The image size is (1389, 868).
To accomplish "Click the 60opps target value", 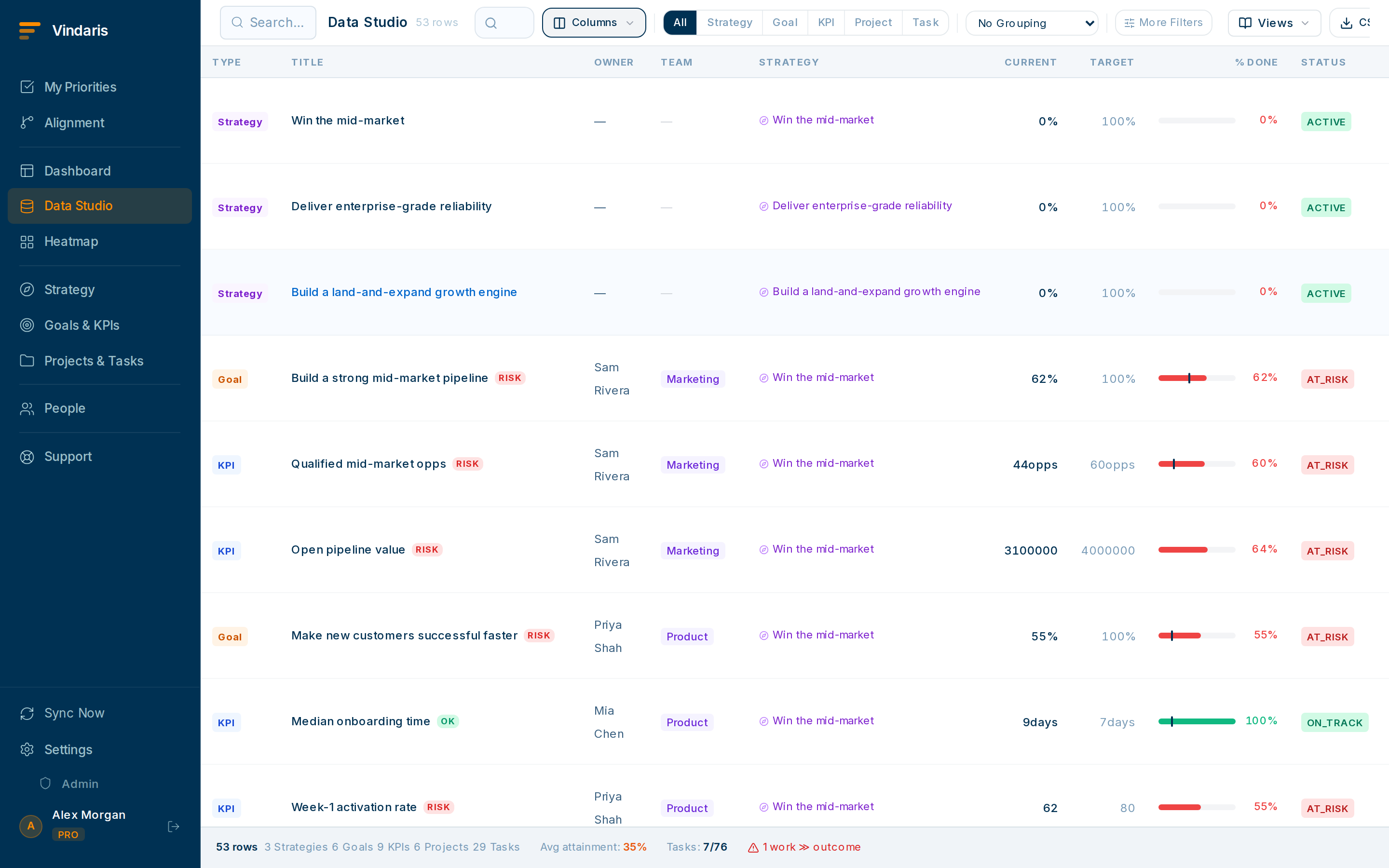I will tap(1112, 464).
